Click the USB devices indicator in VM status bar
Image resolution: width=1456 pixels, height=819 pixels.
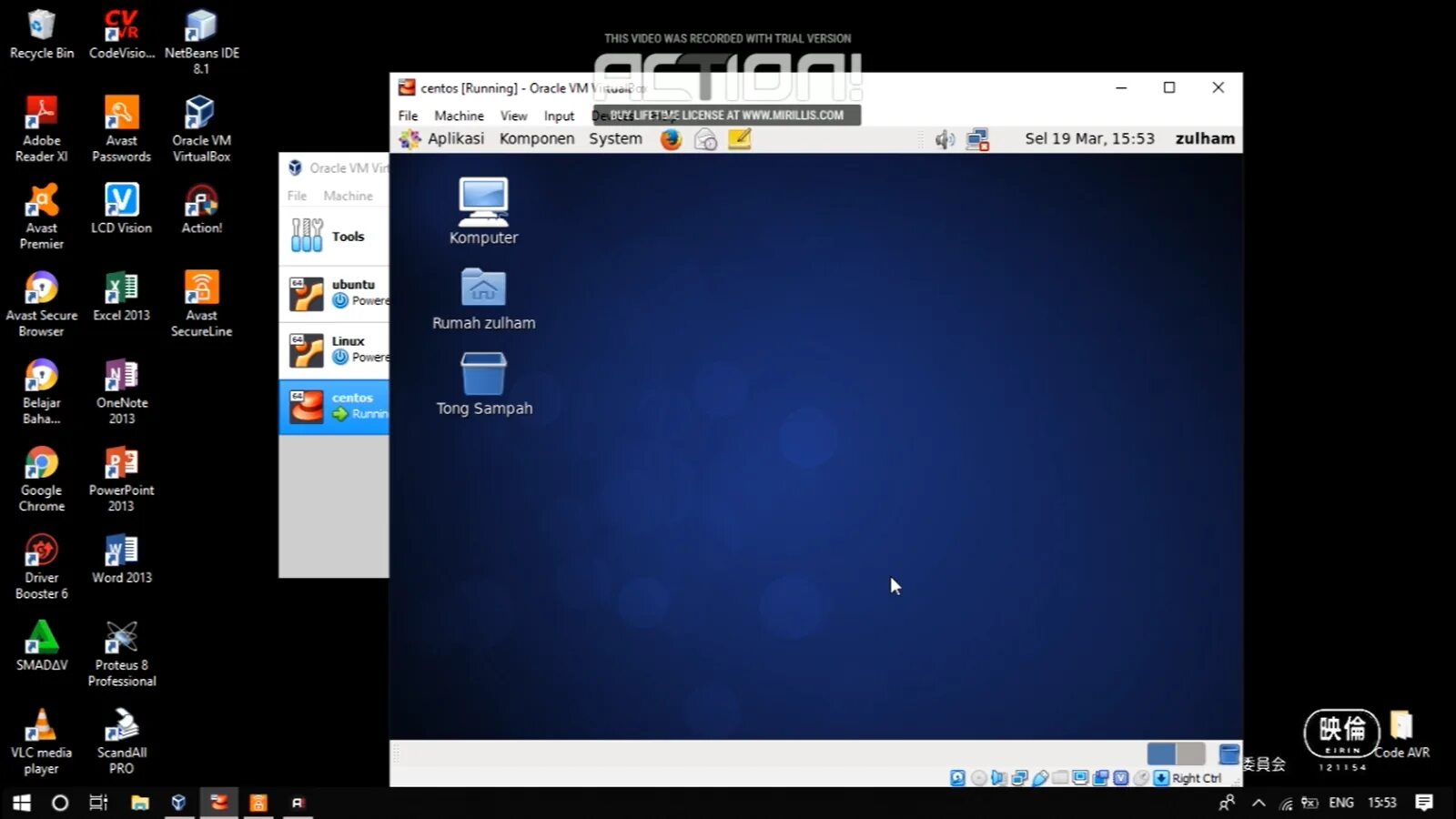(x=1040, y=778)
